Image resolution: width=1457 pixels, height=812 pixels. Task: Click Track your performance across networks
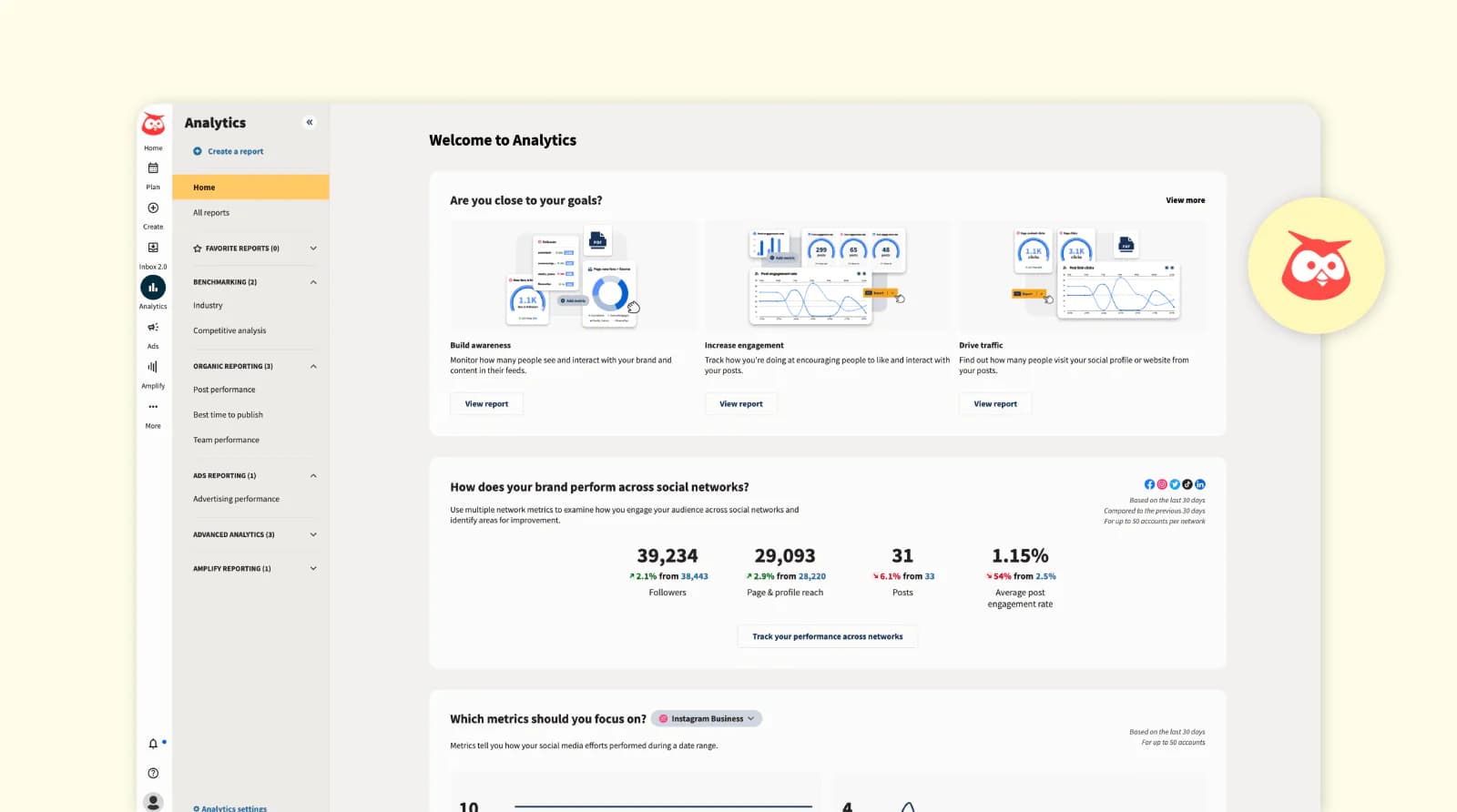point(828,636)
